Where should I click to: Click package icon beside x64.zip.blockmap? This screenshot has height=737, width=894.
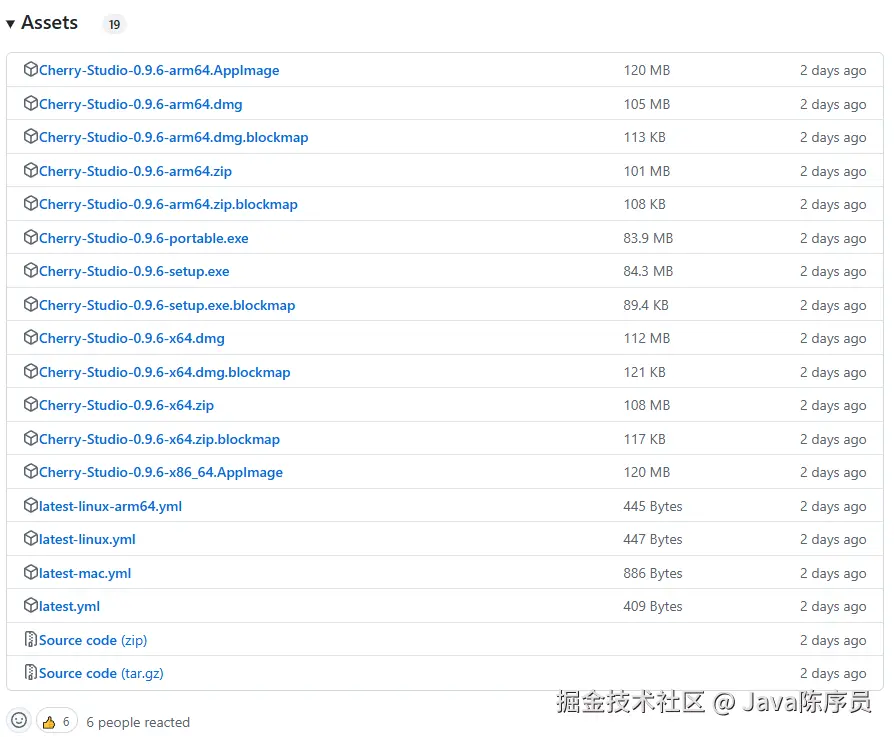pos(30,438)
